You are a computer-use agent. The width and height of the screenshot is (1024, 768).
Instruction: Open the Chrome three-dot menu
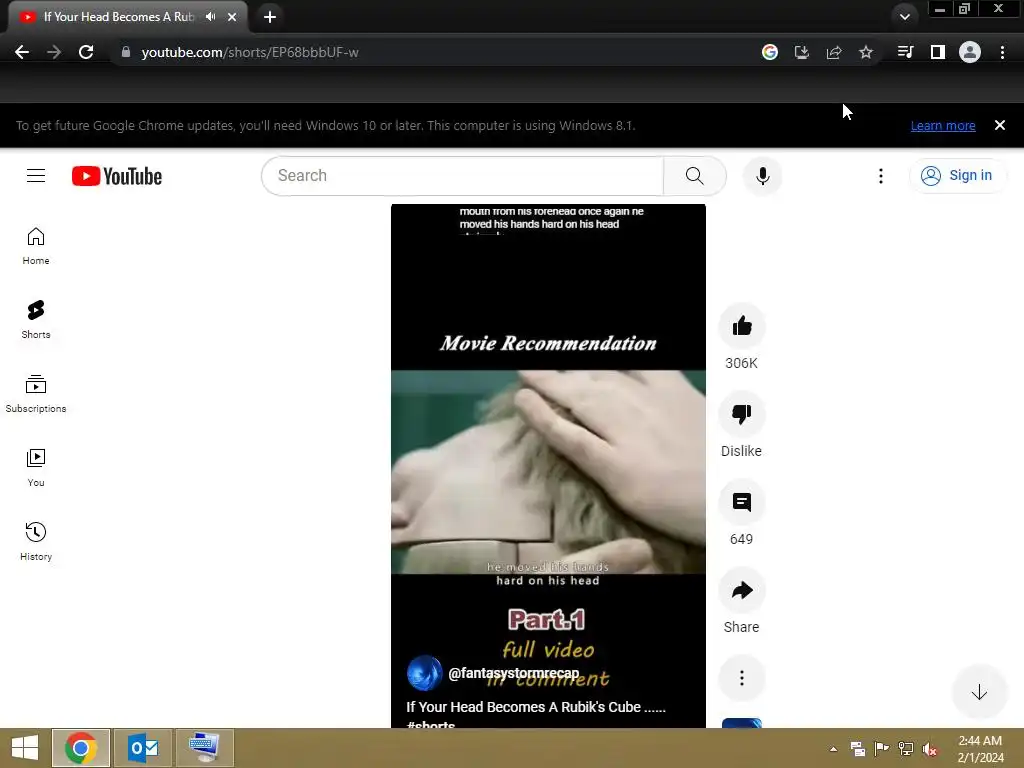coord(1002,52)
